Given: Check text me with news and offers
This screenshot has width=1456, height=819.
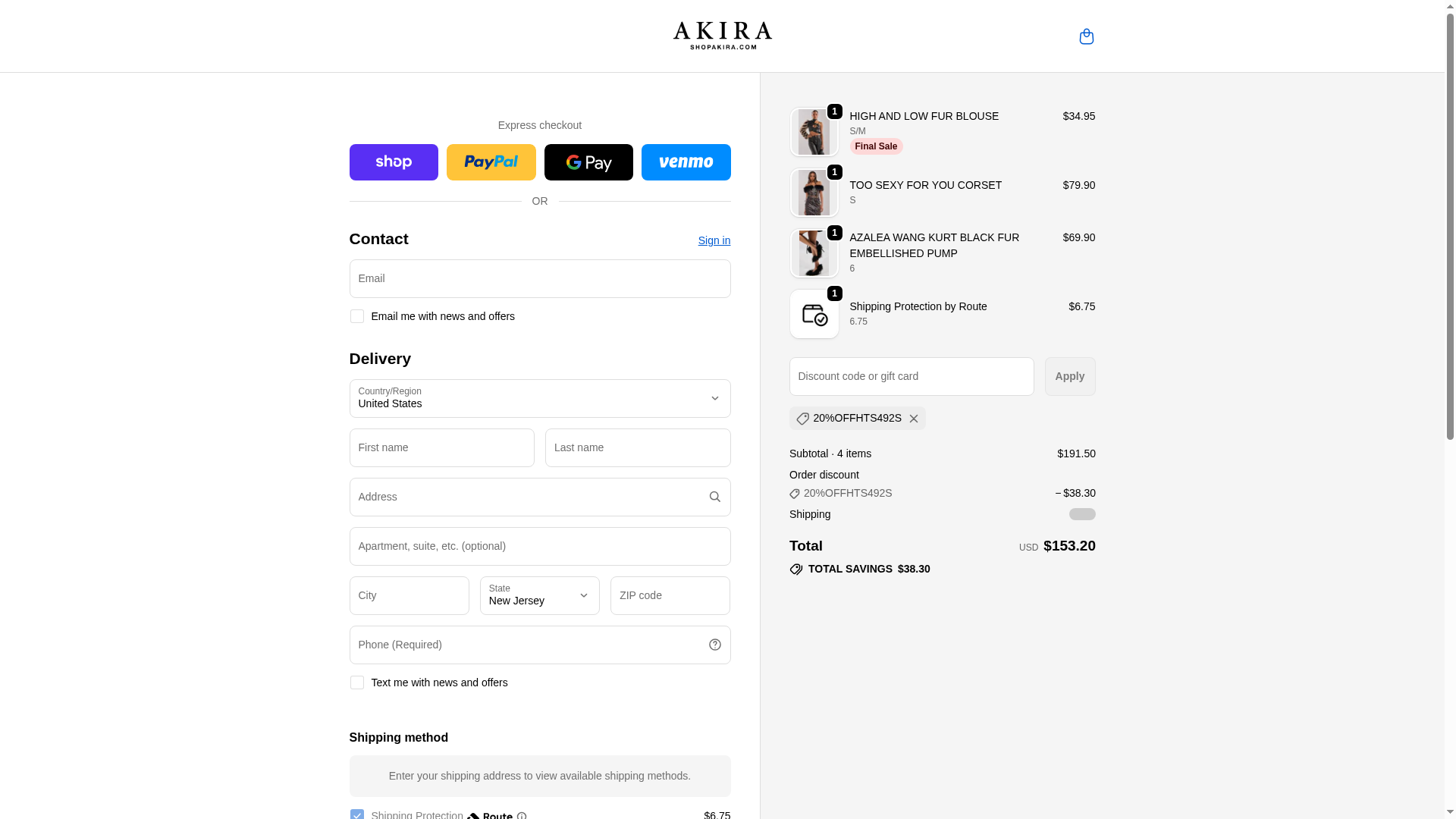Looking at the screenshot, I should point(357,682).
